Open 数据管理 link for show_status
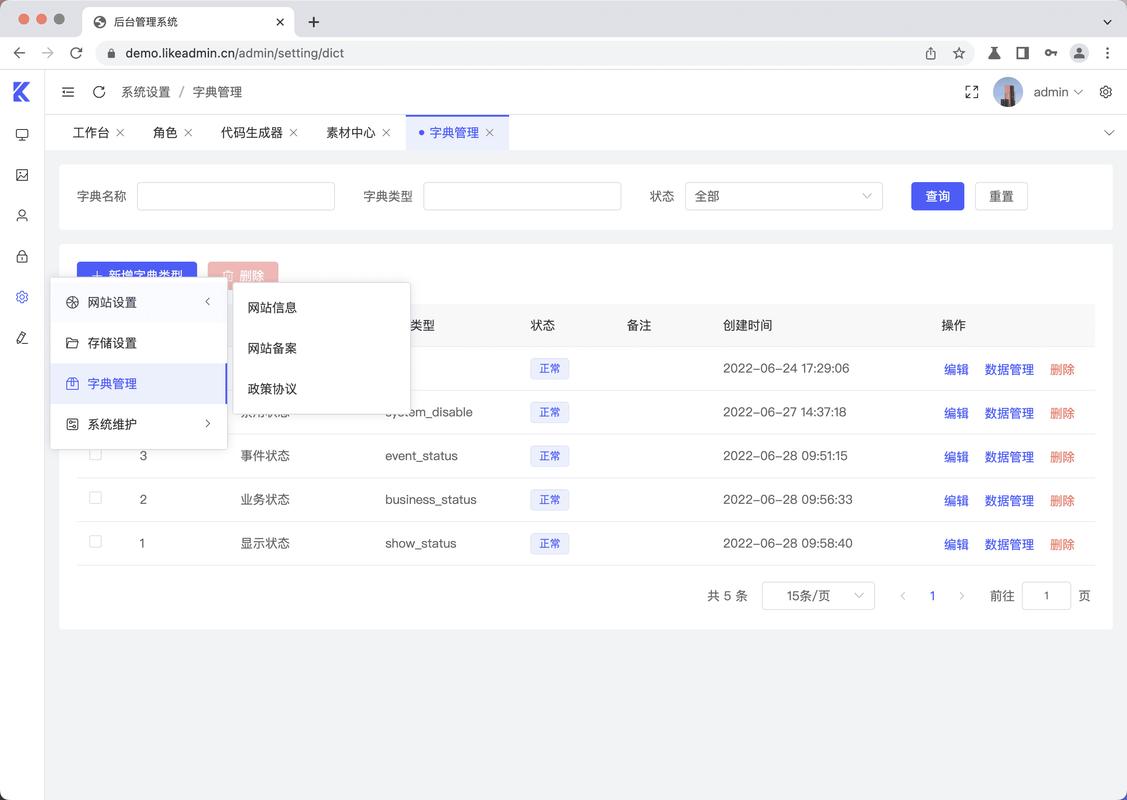 click(x=1009, y=544)
